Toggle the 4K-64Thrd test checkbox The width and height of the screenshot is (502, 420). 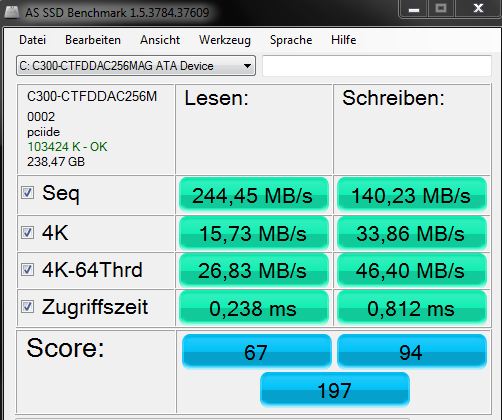[x=27, y=269]
